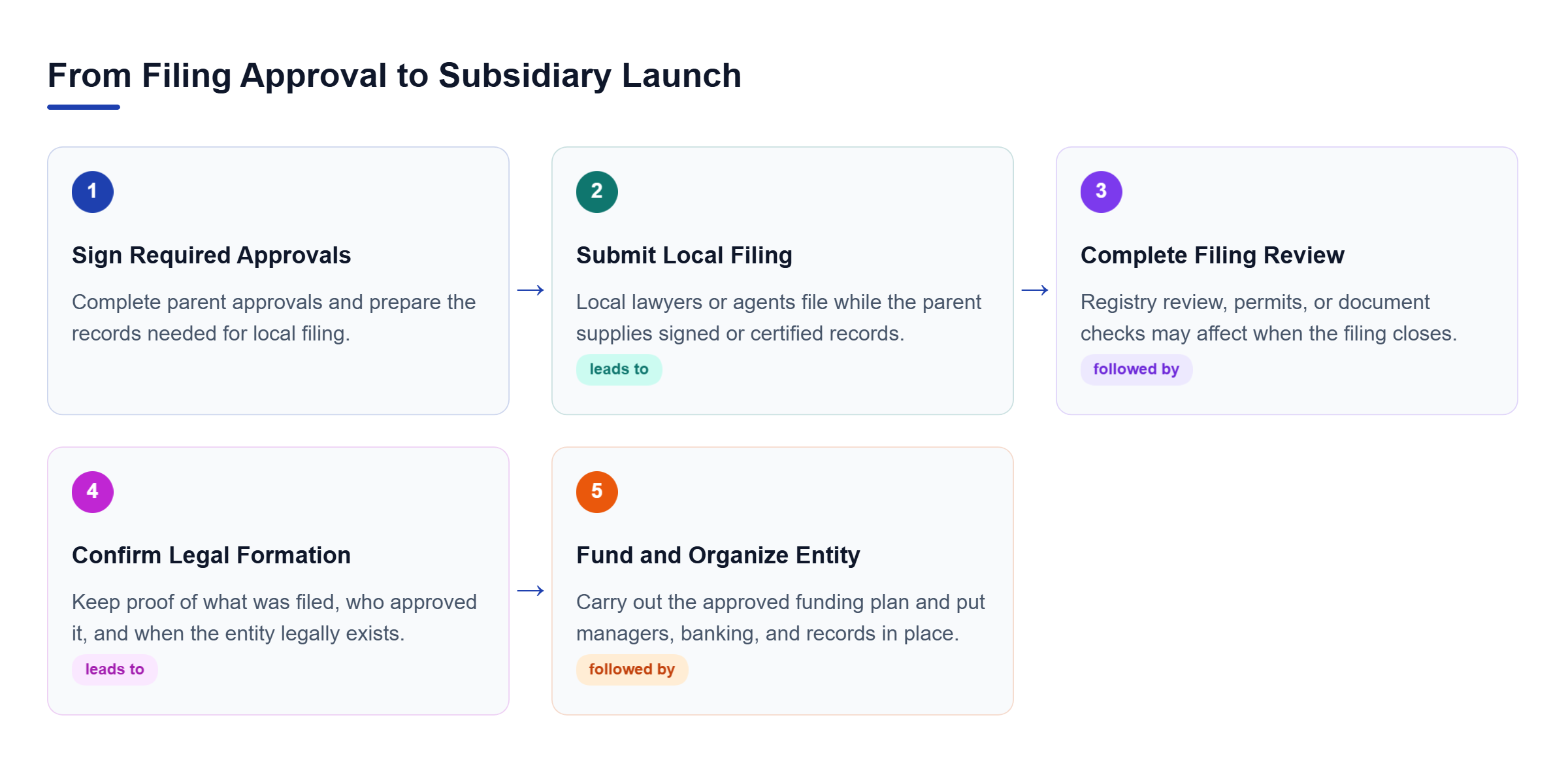Select the Complete Filing Review heading
This screenshot has height=762, width=1568.
(1212, 256)
